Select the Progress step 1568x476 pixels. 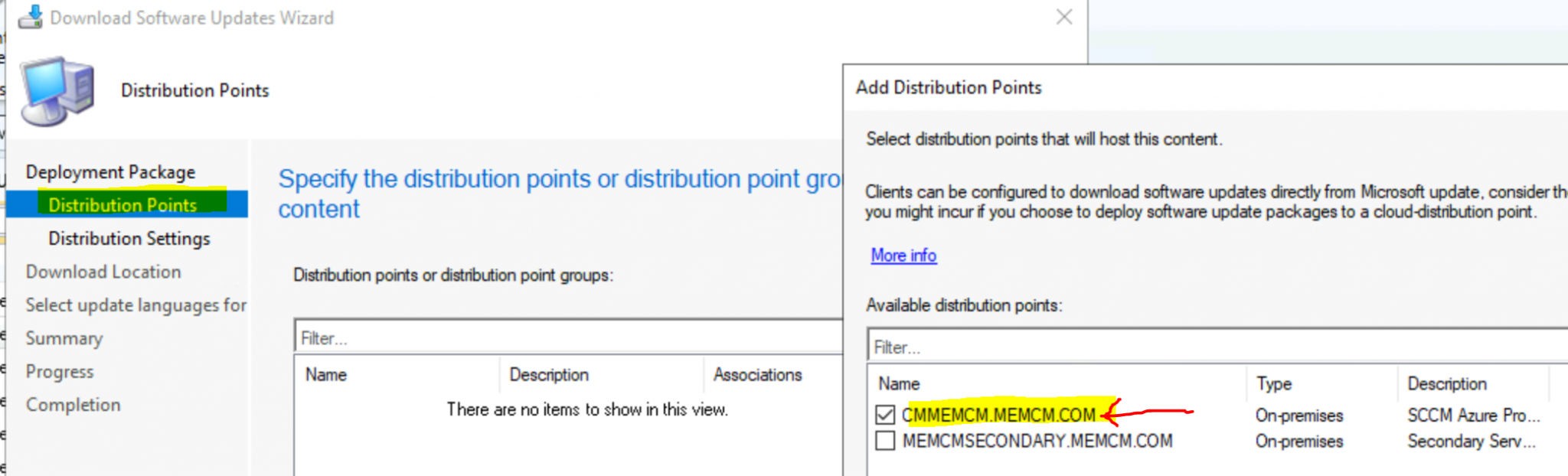click(60, 372)
